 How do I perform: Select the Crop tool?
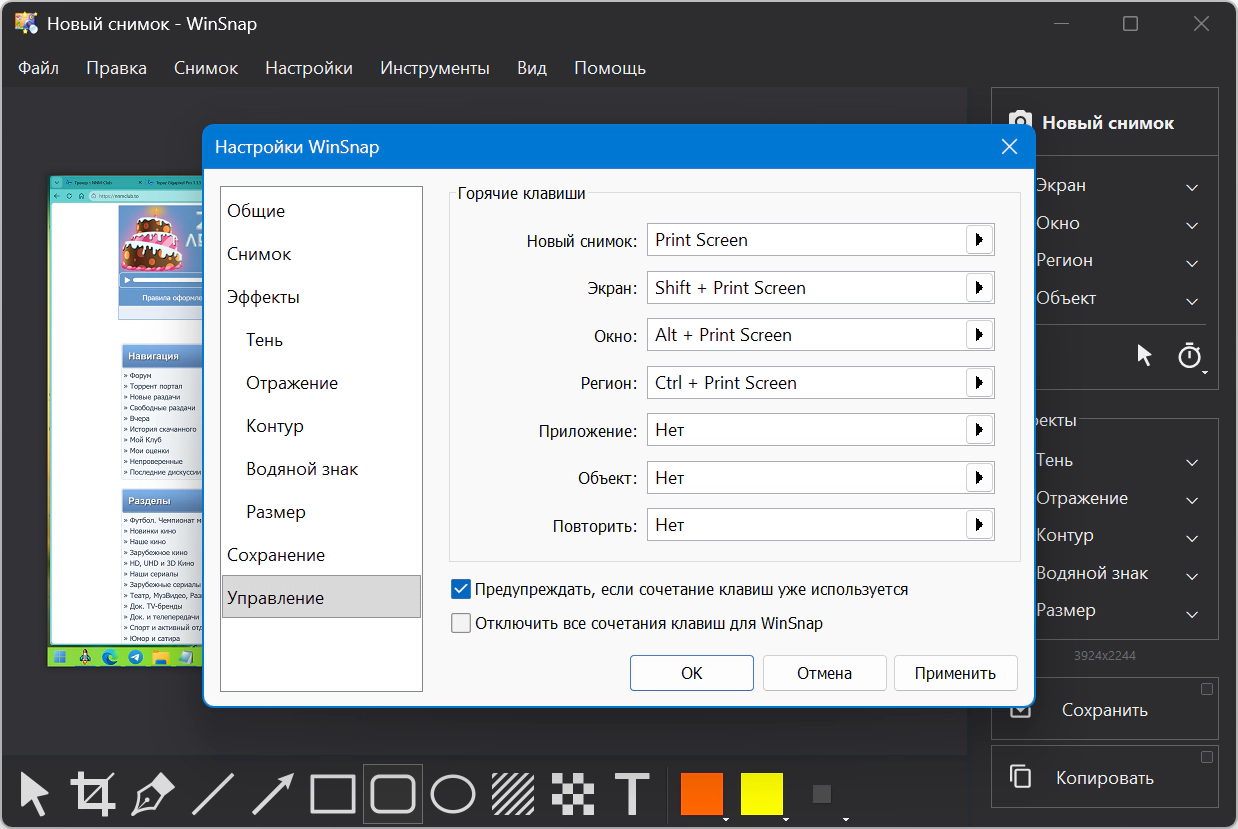(x=93, y=794)
